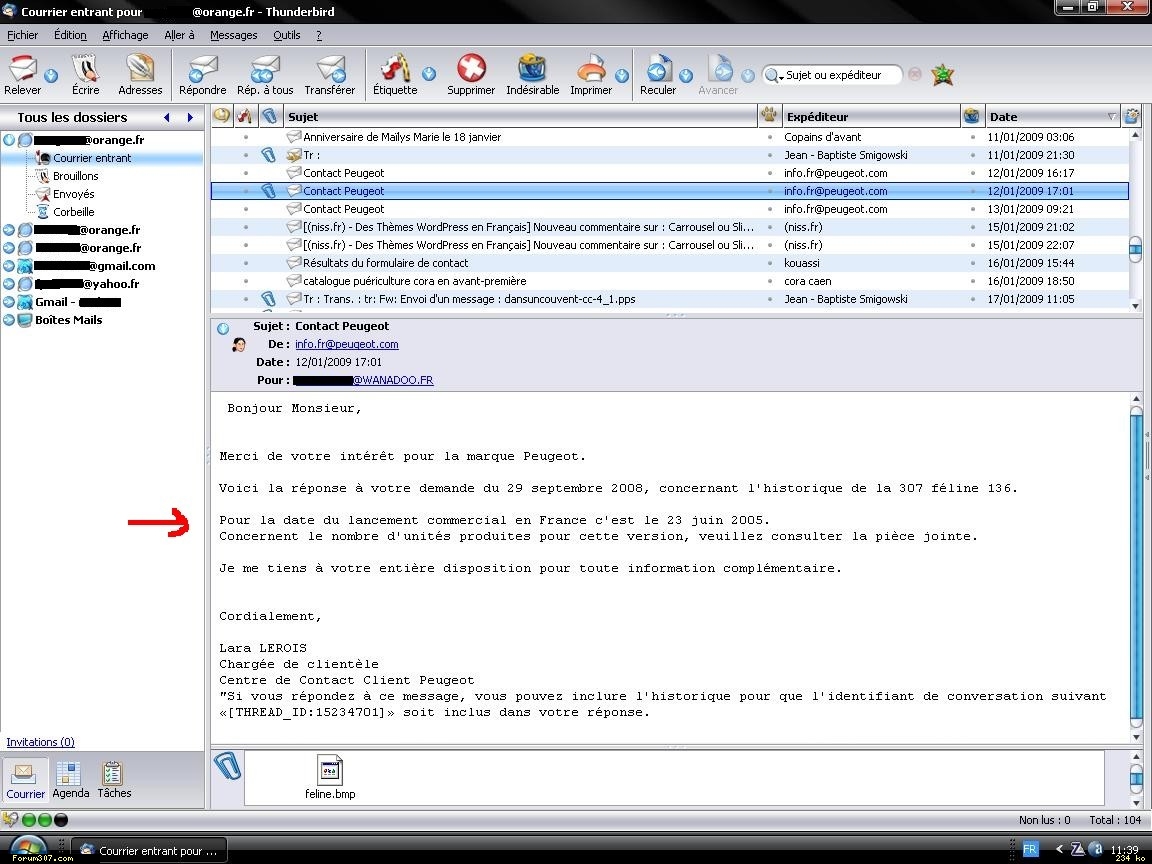Viewport: 1152px width, 864px height.
Task: Select the Courrier entrant folder
Action: pyautogui.click(x=92, y=158)
